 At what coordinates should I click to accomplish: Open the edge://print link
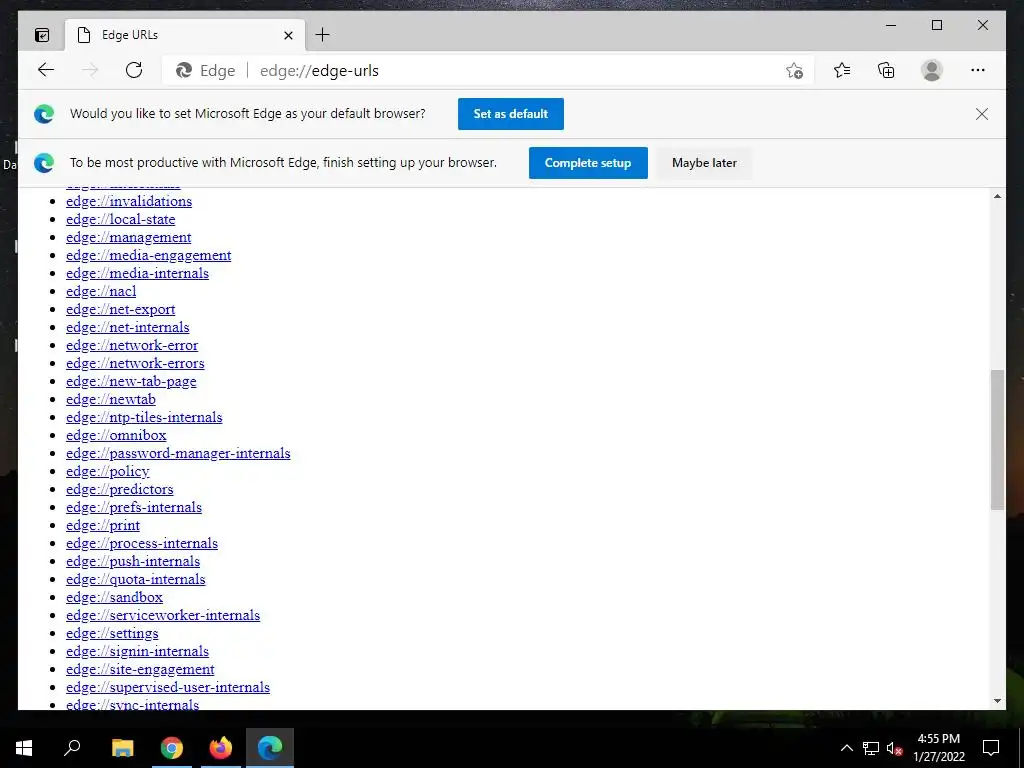pyautogui.click(x=103, y=525)
